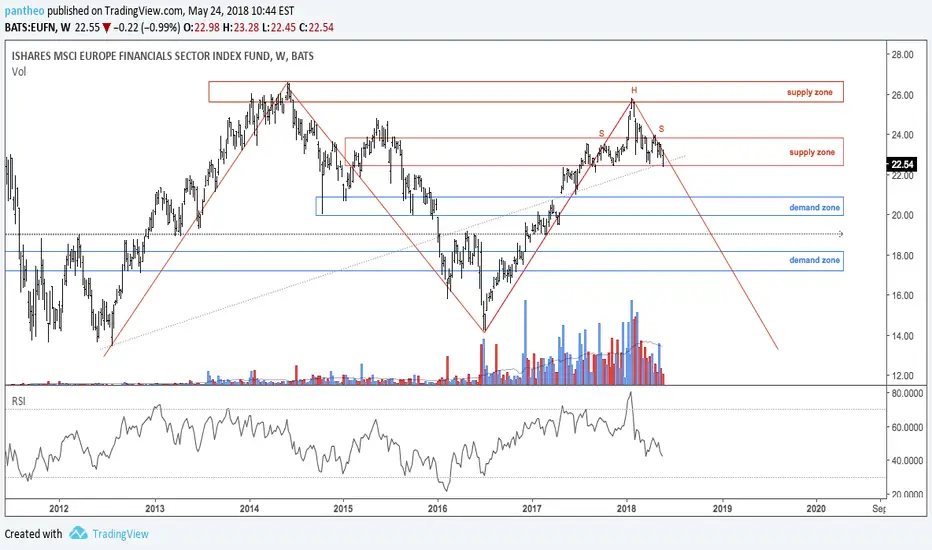Click the 2013 time axis label
The height and width of the screenshot is (550, 932).
[x=155, y=508]
